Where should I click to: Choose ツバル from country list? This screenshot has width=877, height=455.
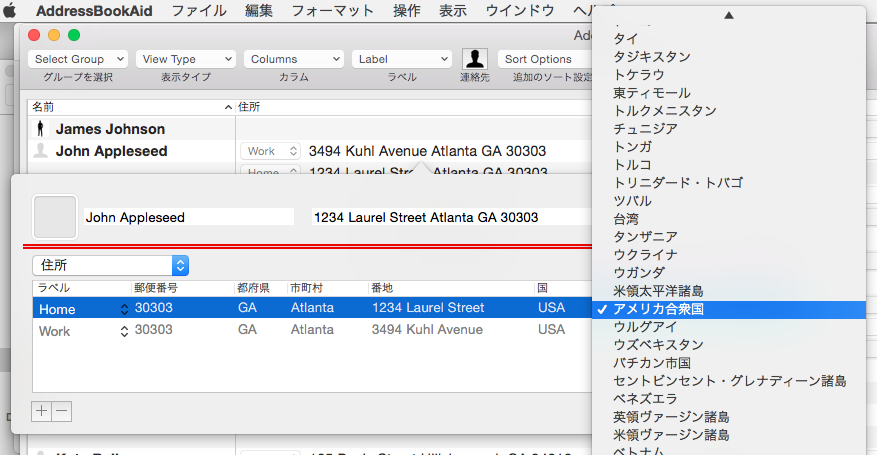click(729, 201)
